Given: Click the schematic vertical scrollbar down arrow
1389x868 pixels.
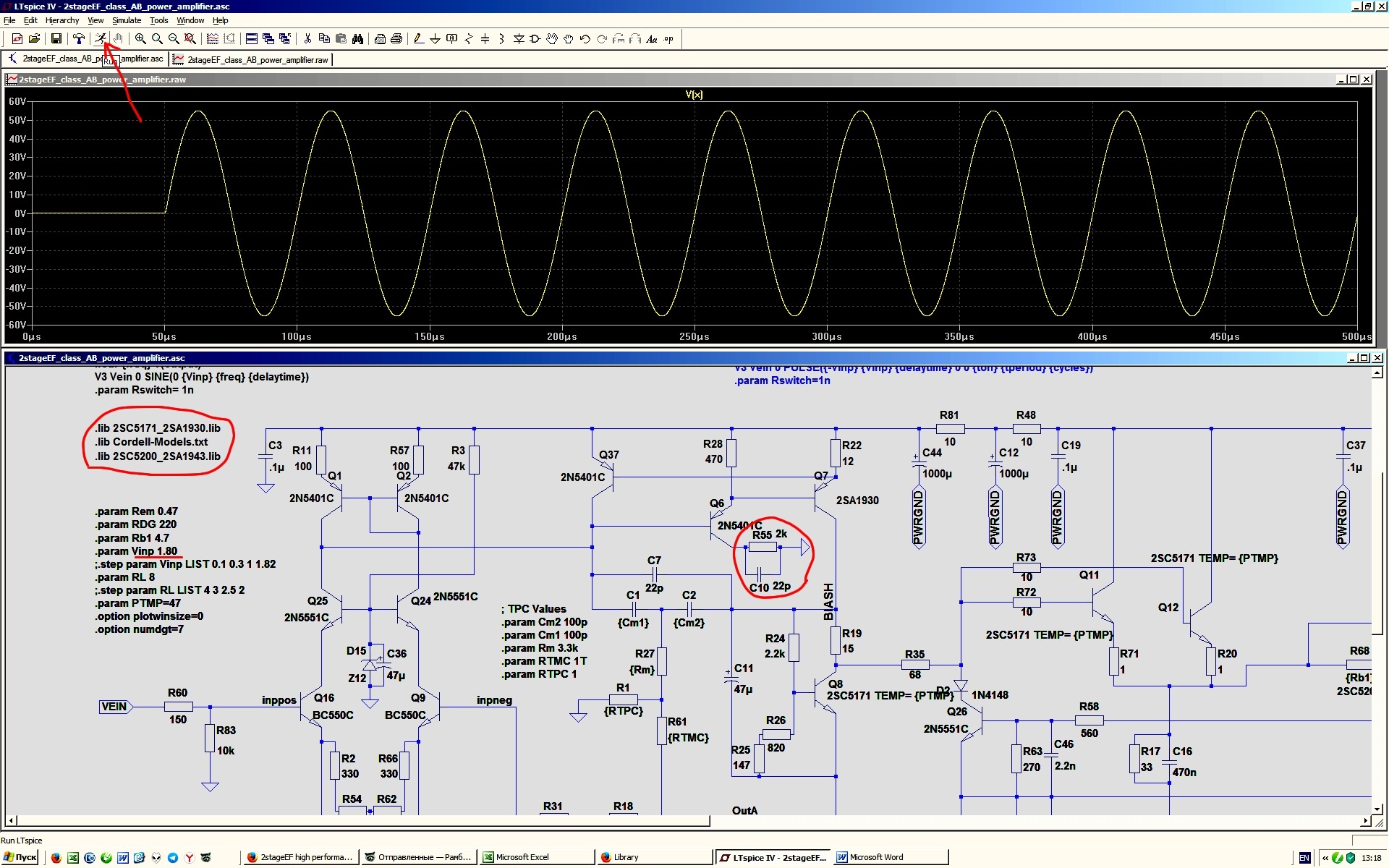Looking at the screenshot, I should [1377, 809].
